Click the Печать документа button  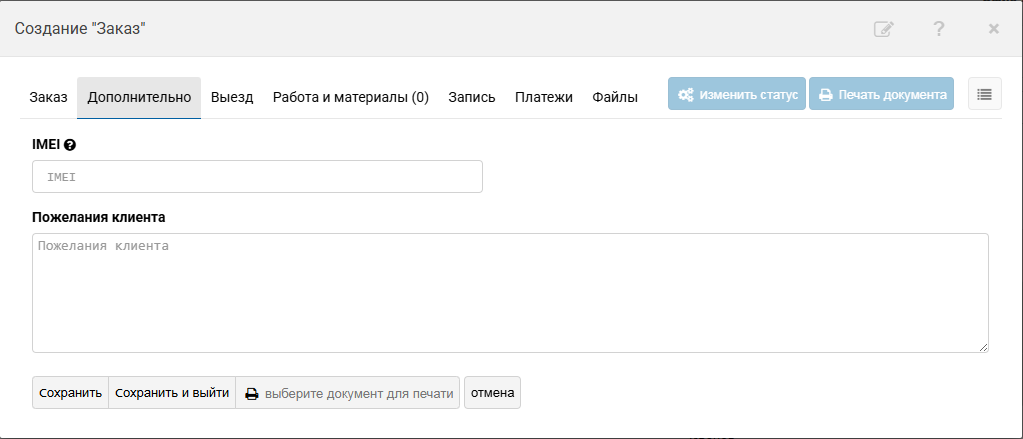pos(881,95)
